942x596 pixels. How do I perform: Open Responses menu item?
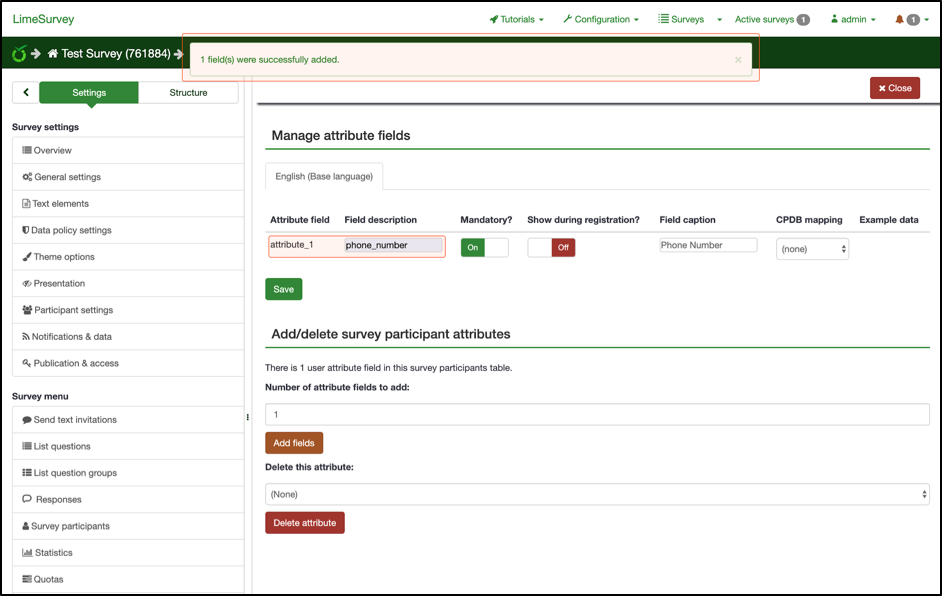(128, 499)
